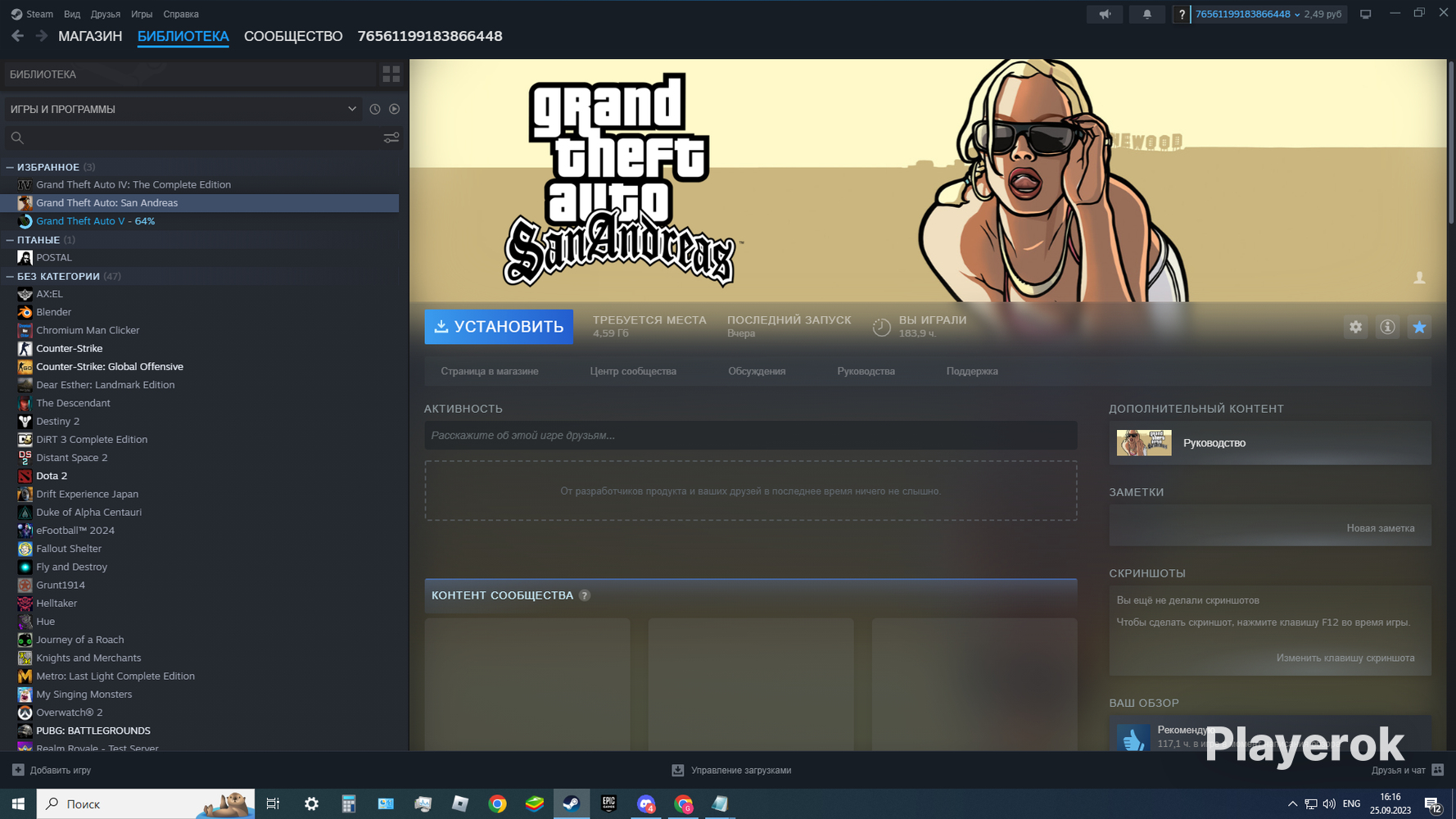The width and height of the screenshot is (1456, 819).
Task: Open Поддержка link
Action: click(972, 371)
